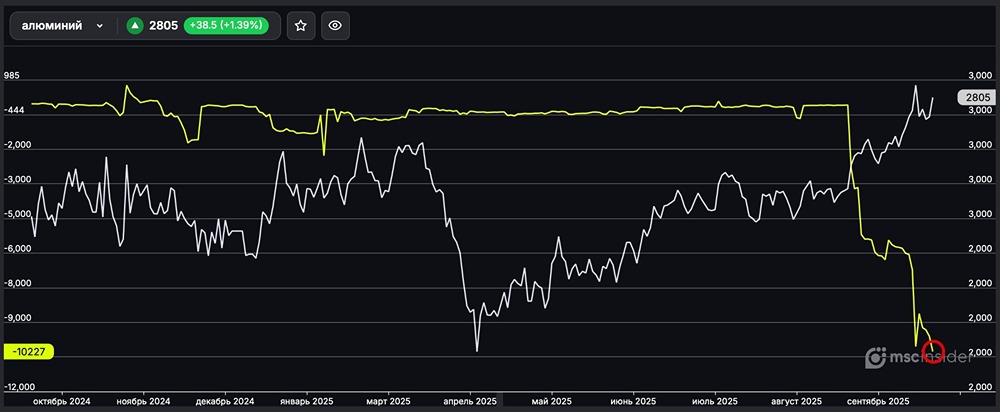
Task: Click the 985 label on left axis
Action: tap(12, 76)
